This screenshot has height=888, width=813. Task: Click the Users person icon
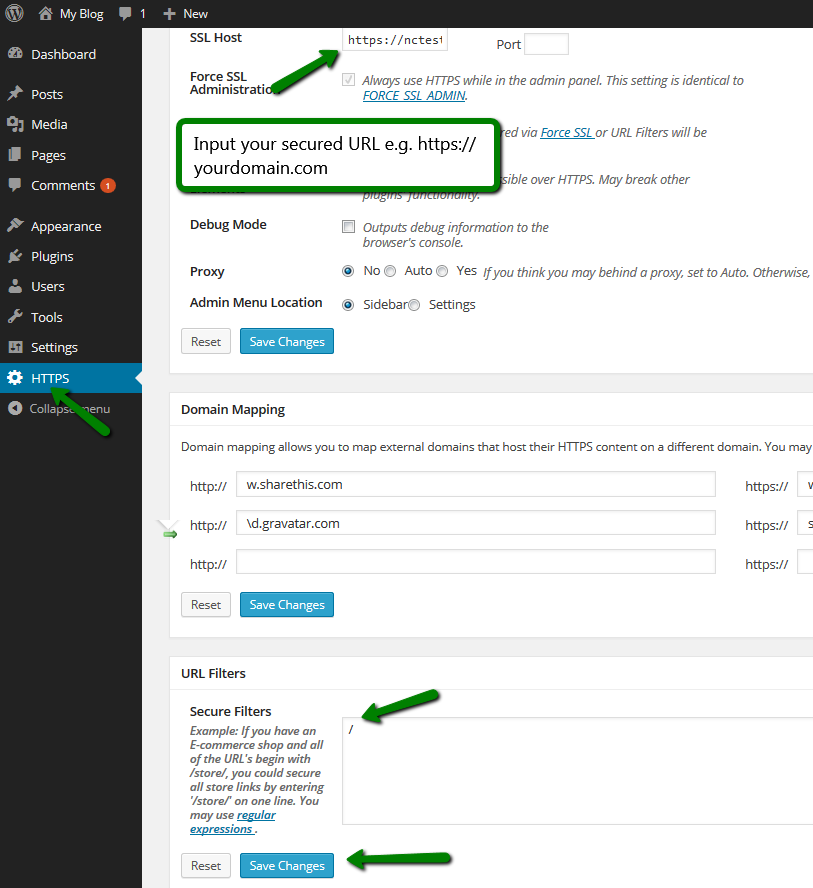tap(15, 286)
